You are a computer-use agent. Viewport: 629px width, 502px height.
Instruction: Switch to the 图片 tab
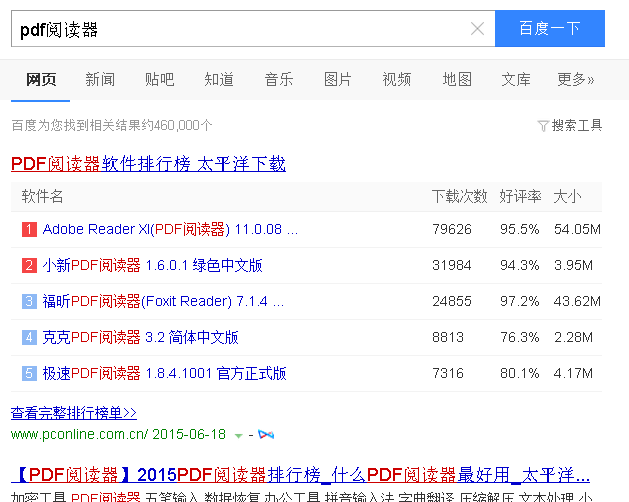coord(338,79)
